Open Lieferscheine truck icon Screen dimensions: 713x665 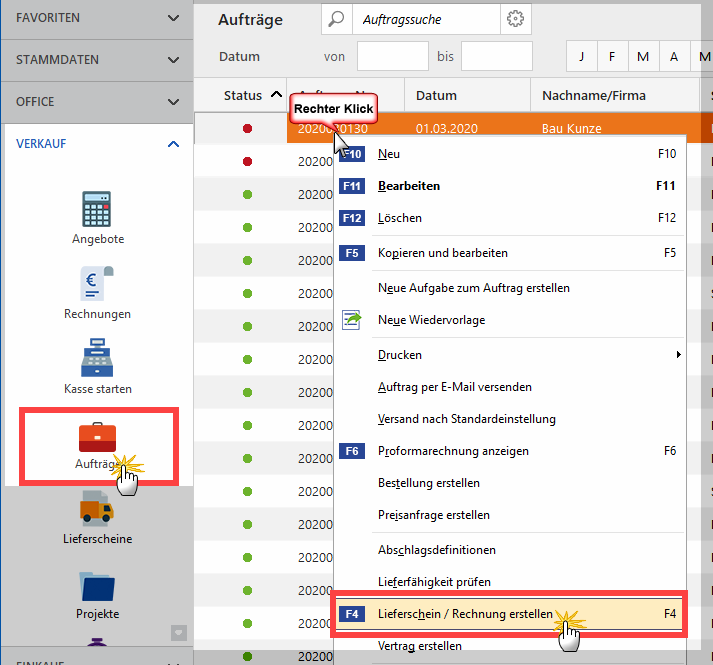(97, 510)
